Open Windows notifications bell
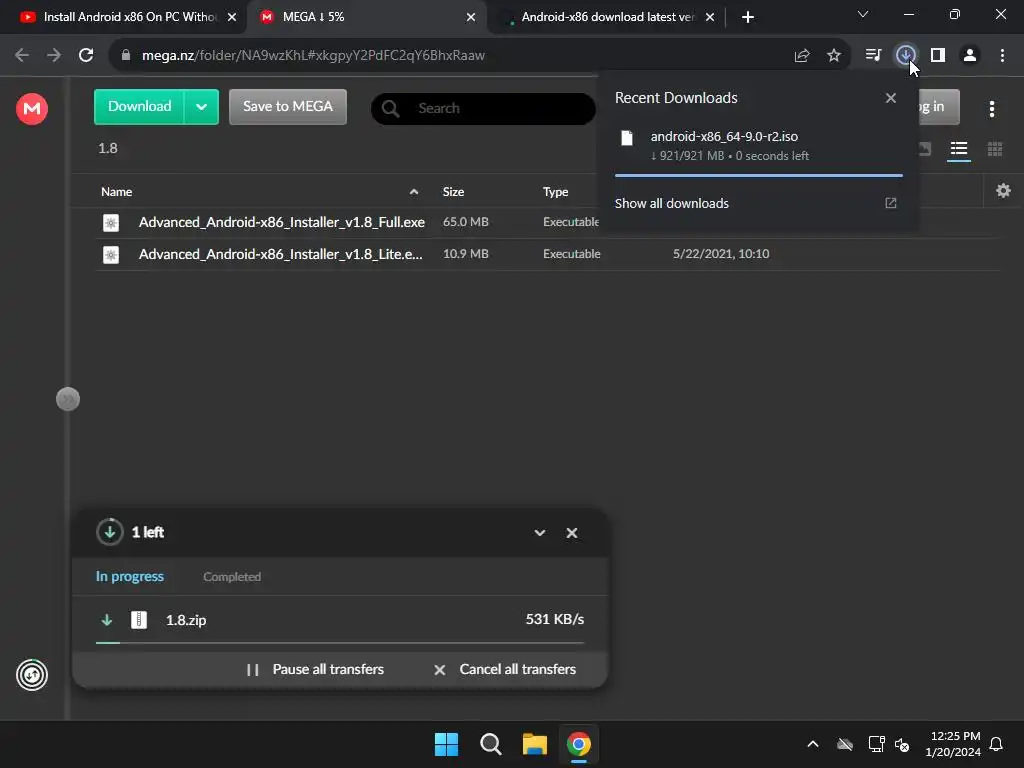Screen dimensions: 1024x768 coord(996,744)
